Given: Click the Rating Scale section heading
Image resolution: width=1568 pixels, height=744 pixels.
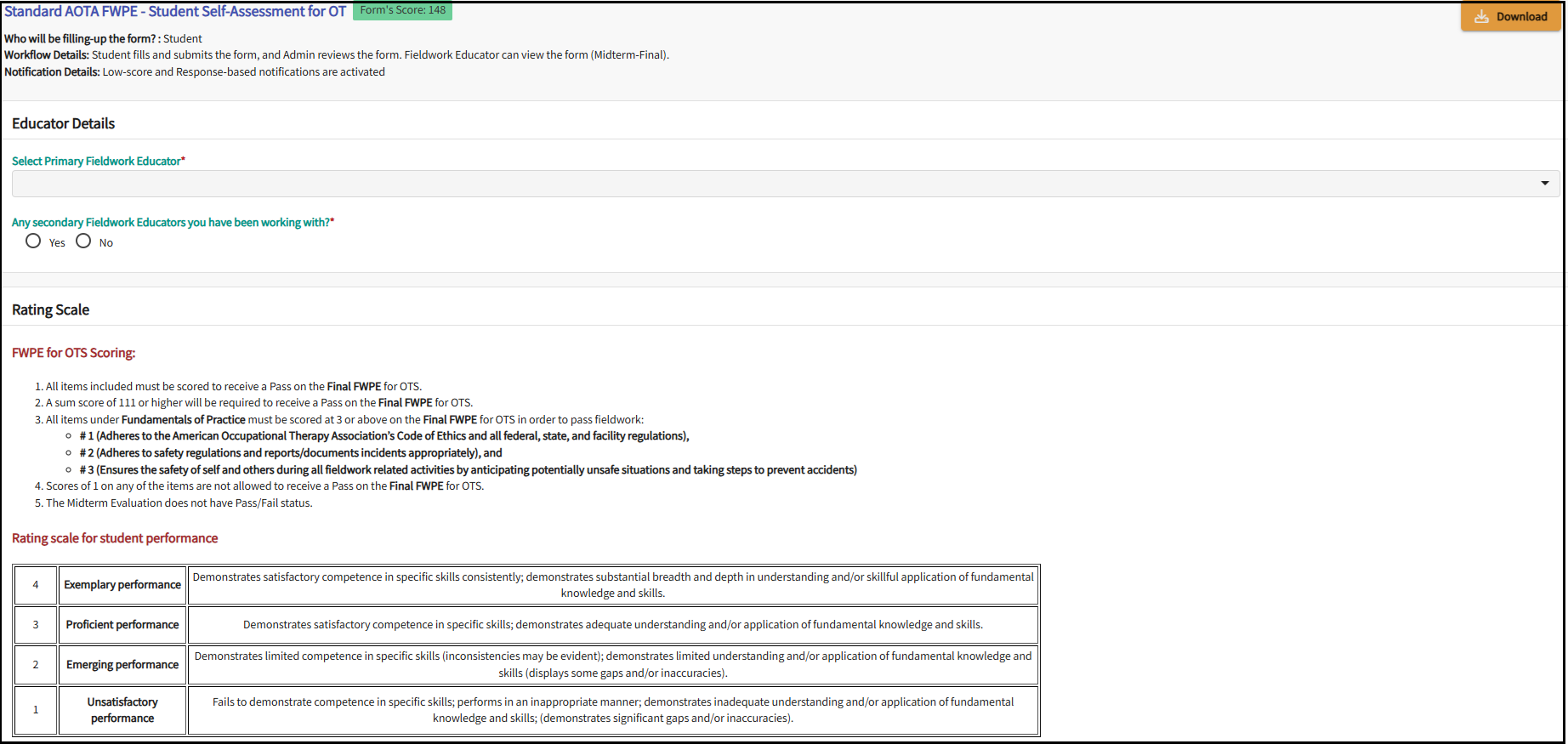Looking at the screenshot, I should [50, 310].
